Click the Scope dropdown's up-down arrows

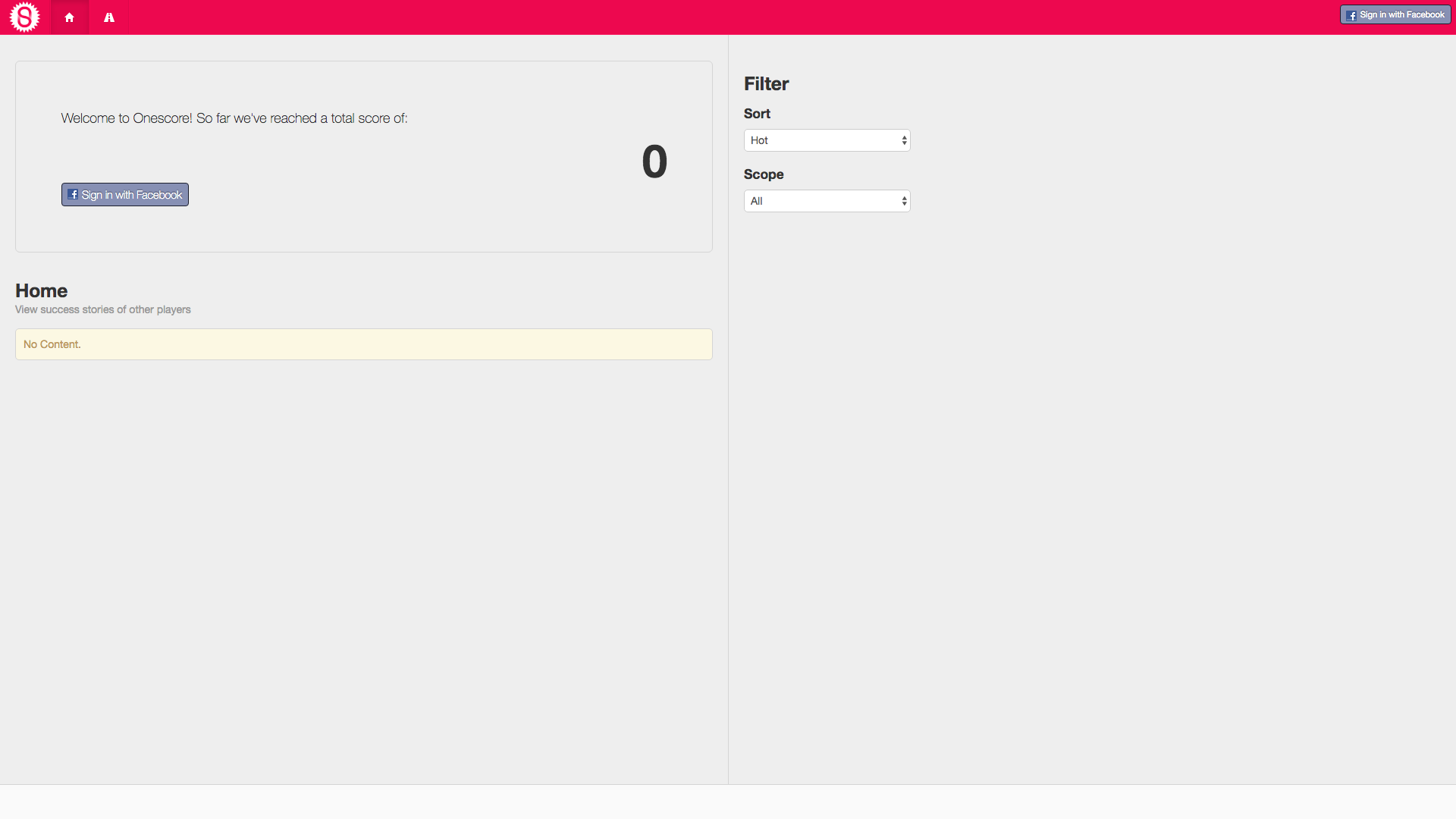904,201
